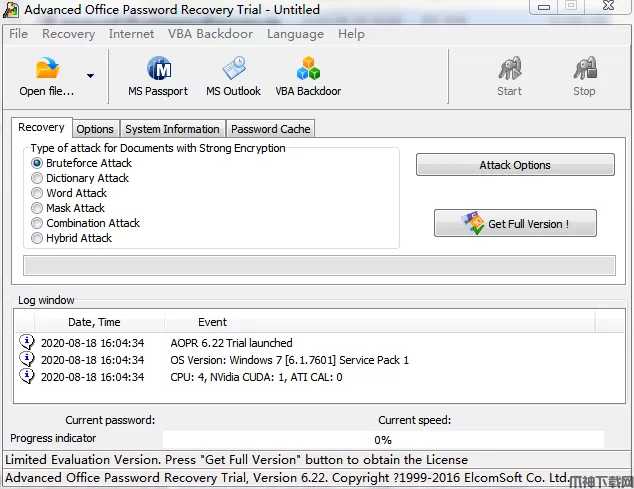The image size is (634, 489).
Task: Click the 0% progress indicator bar
Action: tap(383, 440)
